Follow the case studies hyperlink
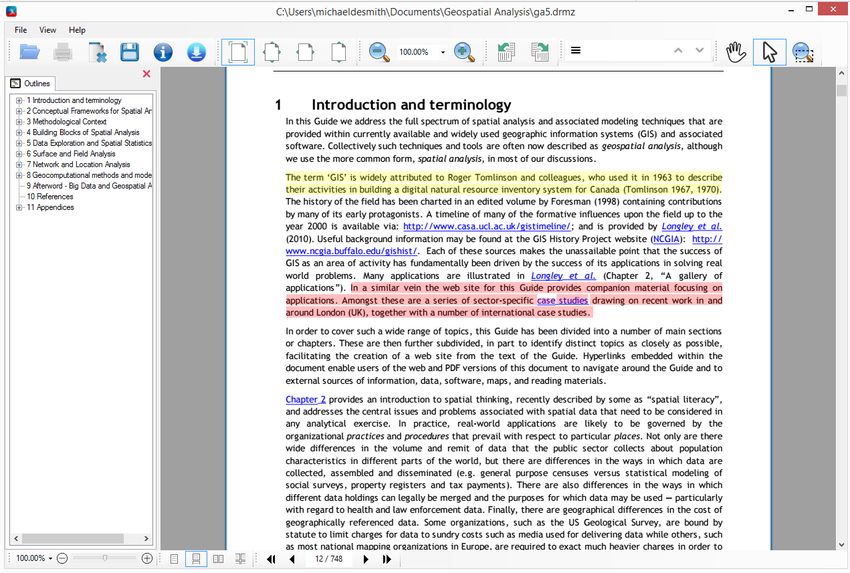 [562, 300]
